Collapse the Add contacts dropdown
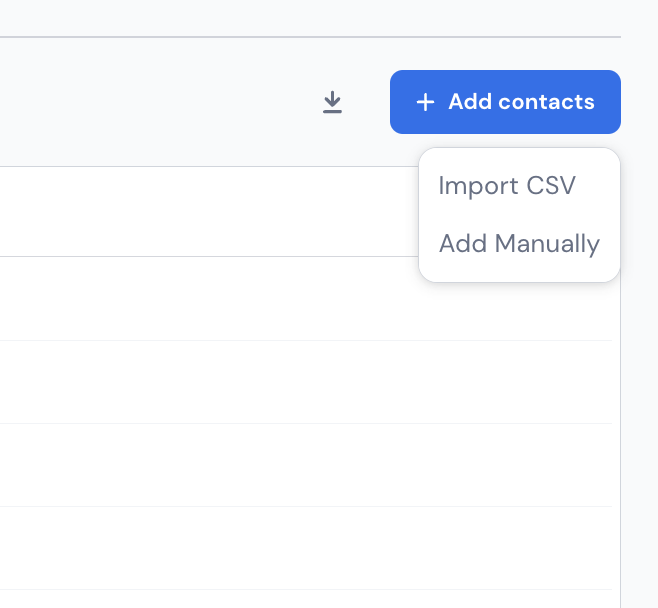The height and width of the screenshot is (608, 658). pos(505,102)
